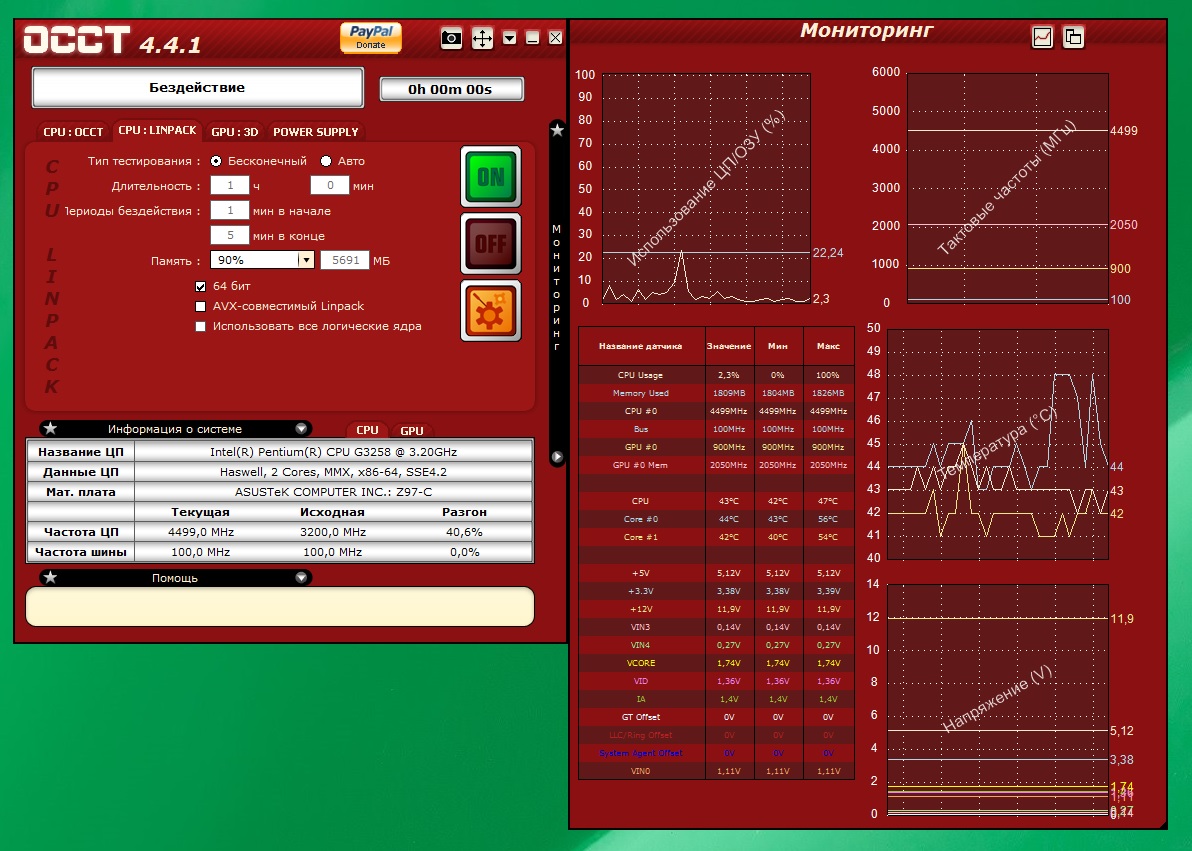The image size is (1192, 851).
Task: Select the CPU:LINPACK tab
Action: (x=157, y=130)
